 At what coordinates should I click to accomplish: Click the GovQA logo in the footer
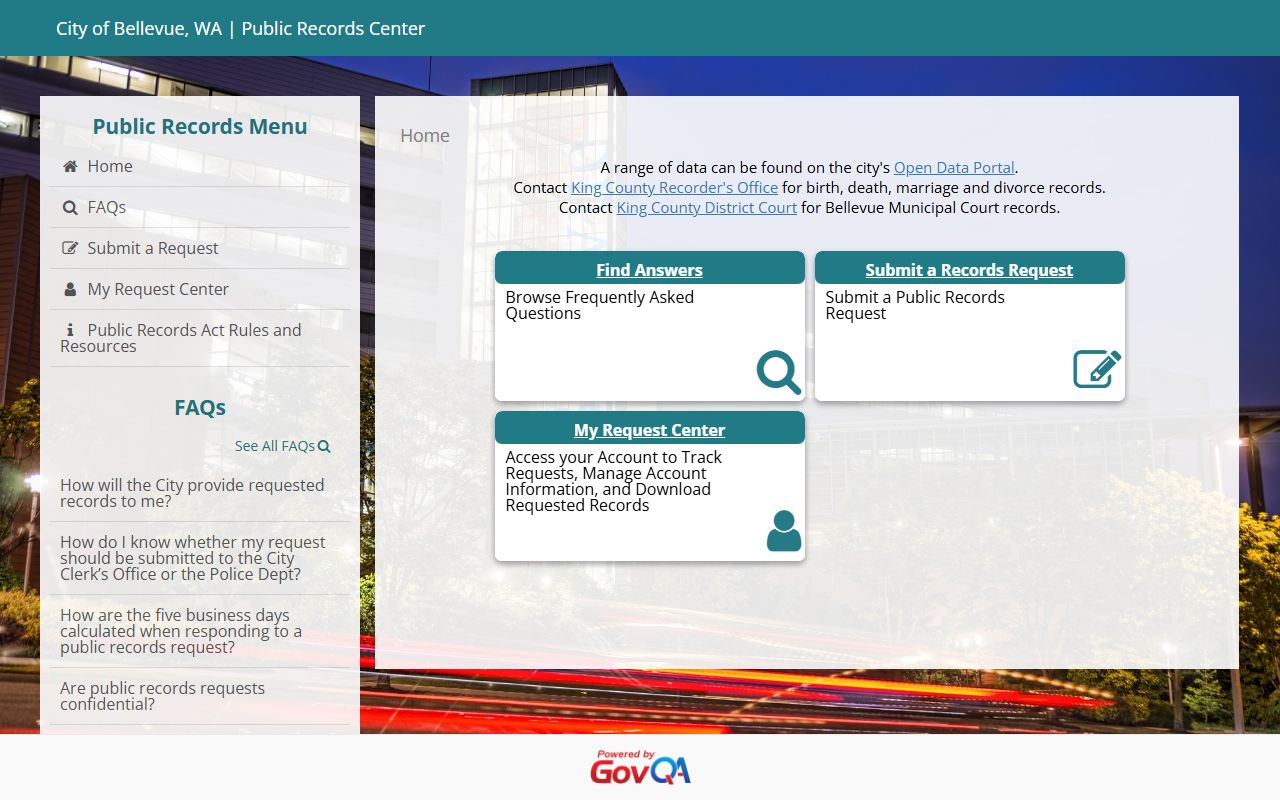click(640, 768)
